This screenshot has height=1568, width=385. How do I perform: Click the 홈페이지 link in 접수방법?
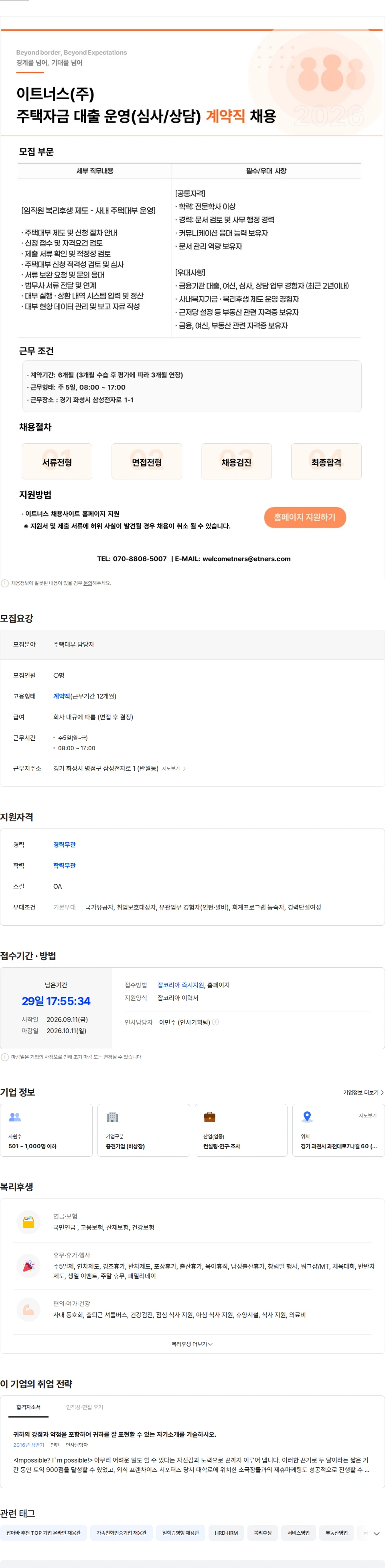[218, 985]
